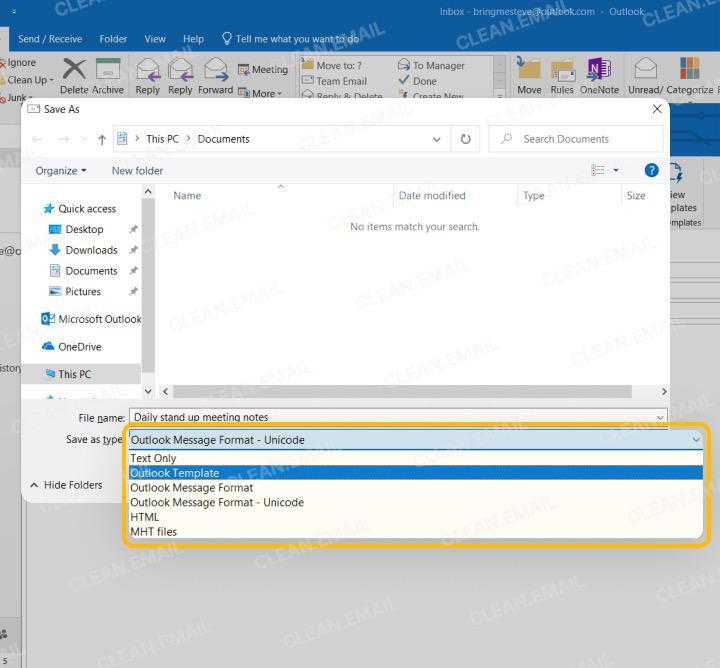Click the Archive icon in Outlook ribbon

tap(108, 69)
